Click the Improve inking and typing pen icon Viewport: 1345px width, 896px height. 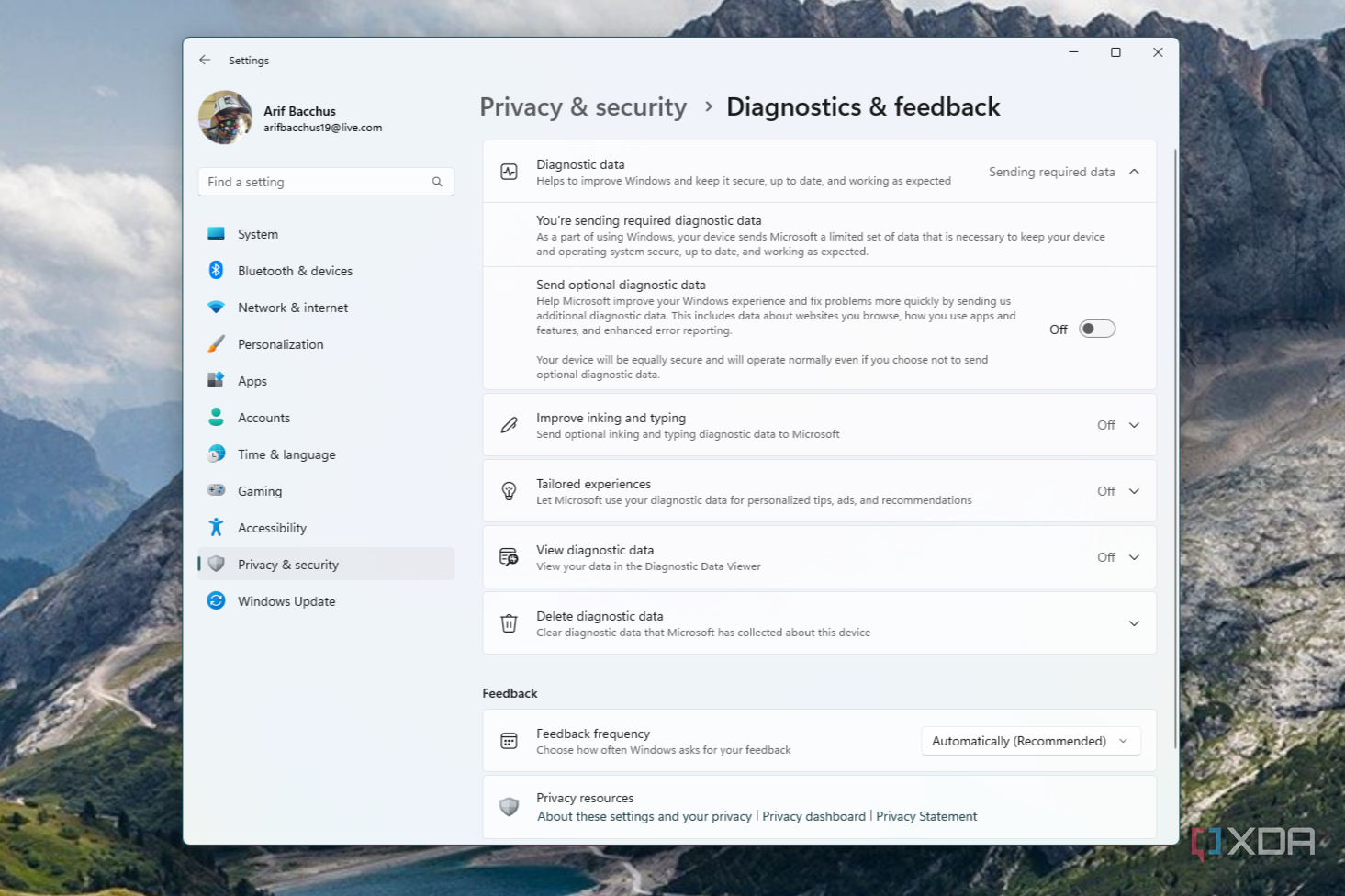(509, 425)
